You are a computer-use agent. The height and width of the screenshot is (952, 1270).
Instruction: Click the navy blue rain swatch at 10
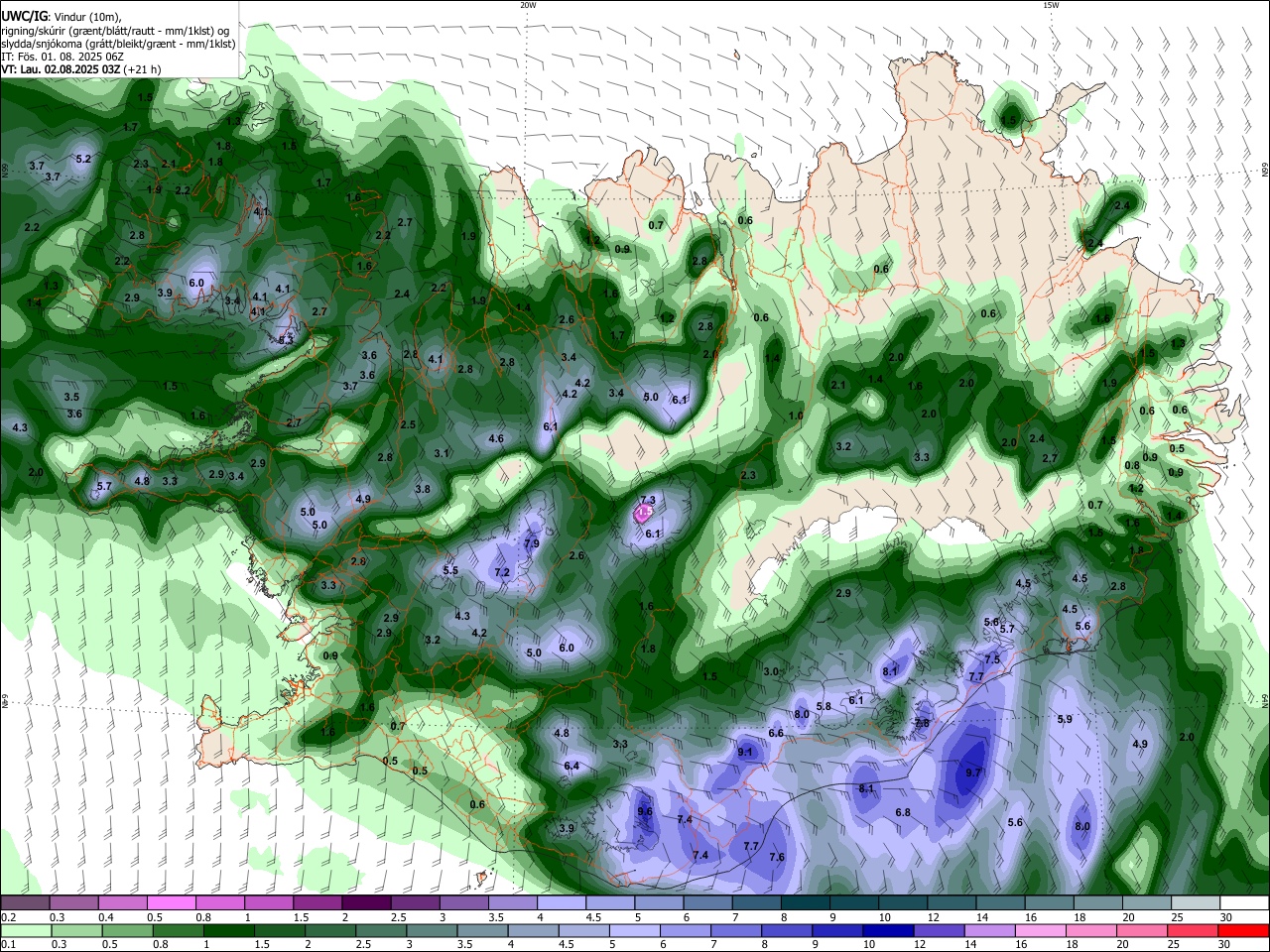888,930
